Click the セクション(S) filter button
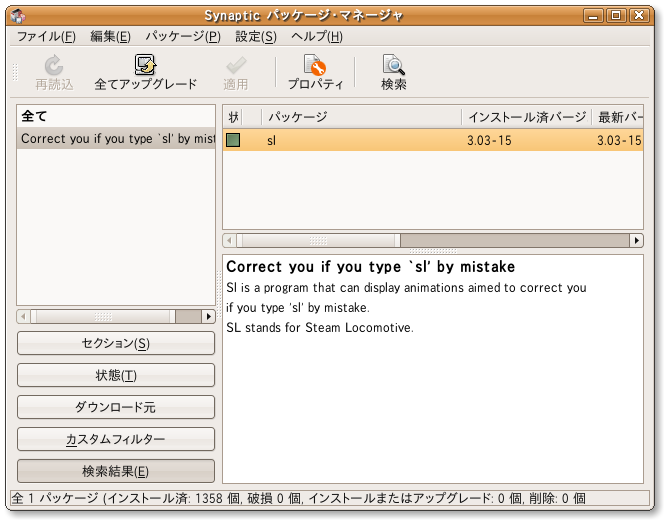 116,343
